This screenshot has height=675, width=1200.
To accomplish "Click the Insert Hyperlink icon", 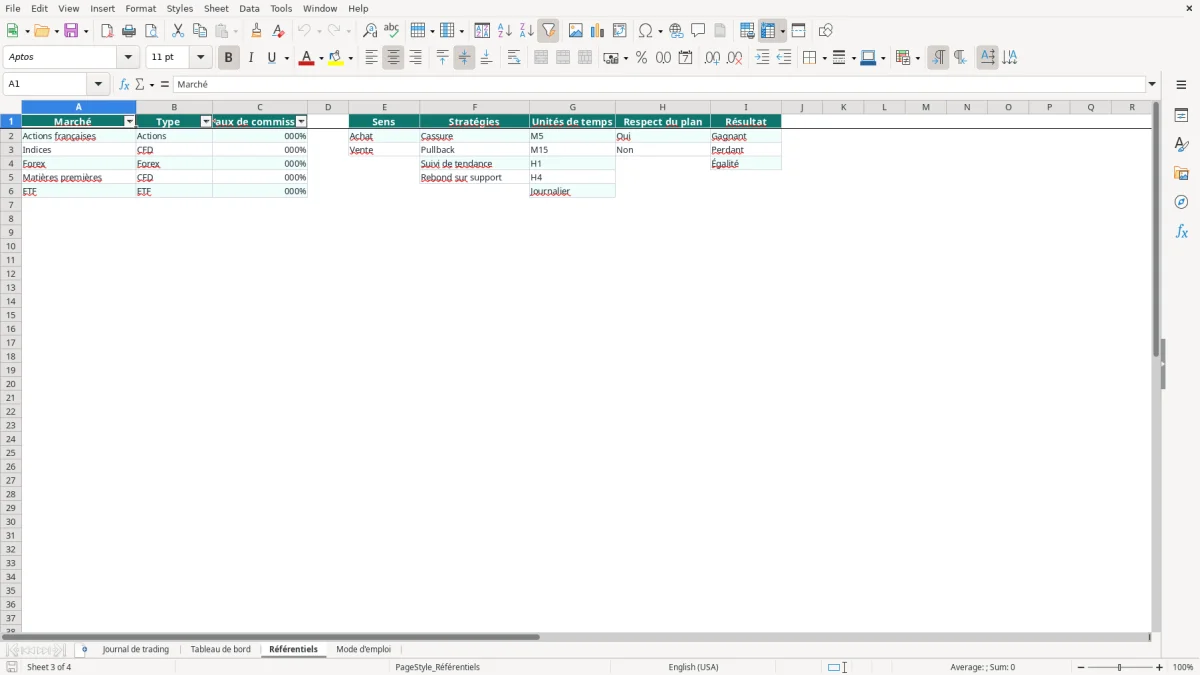I will [677, 31].
